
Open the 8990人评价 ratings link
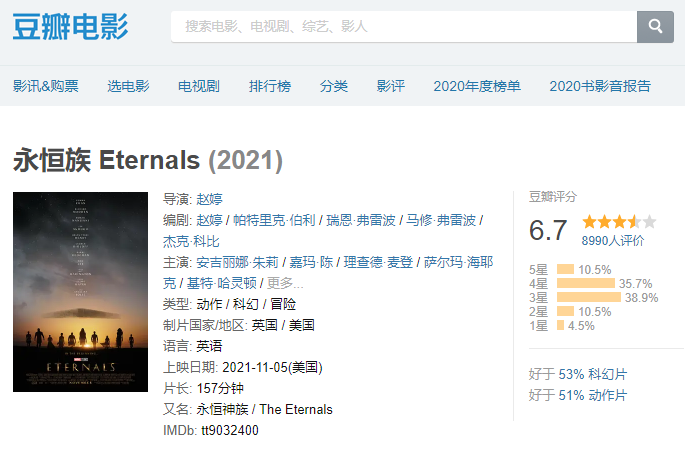pos(612,241)
